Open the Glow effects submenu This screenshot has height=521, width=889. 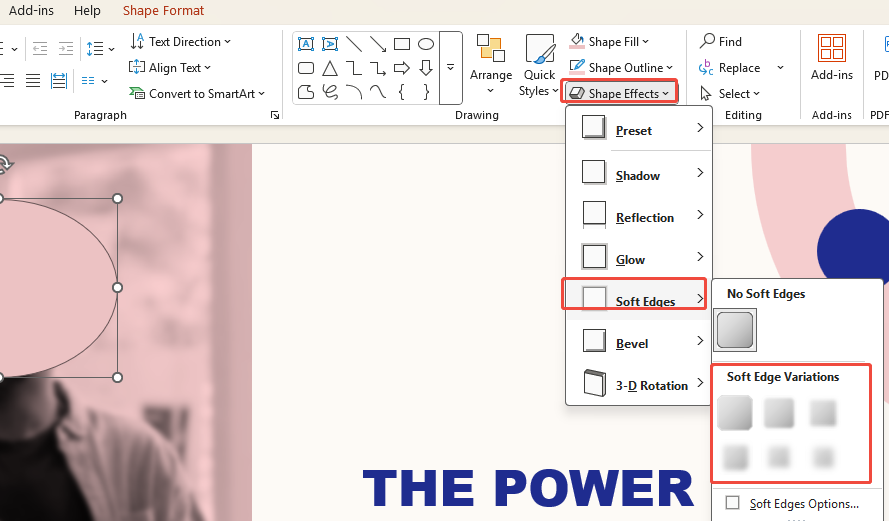[639, 257]
